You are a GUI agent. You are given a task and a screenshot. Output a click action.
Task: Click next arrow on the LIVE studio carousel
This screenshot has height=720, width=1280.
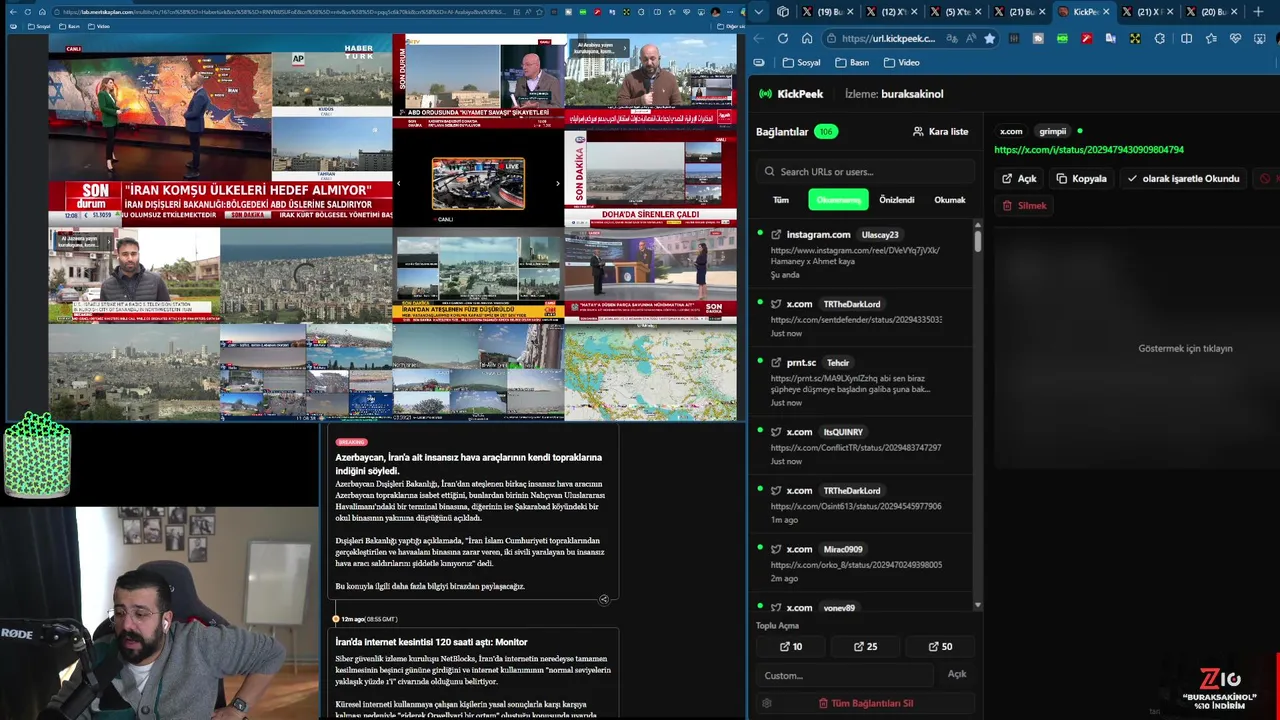click(557, 183)
